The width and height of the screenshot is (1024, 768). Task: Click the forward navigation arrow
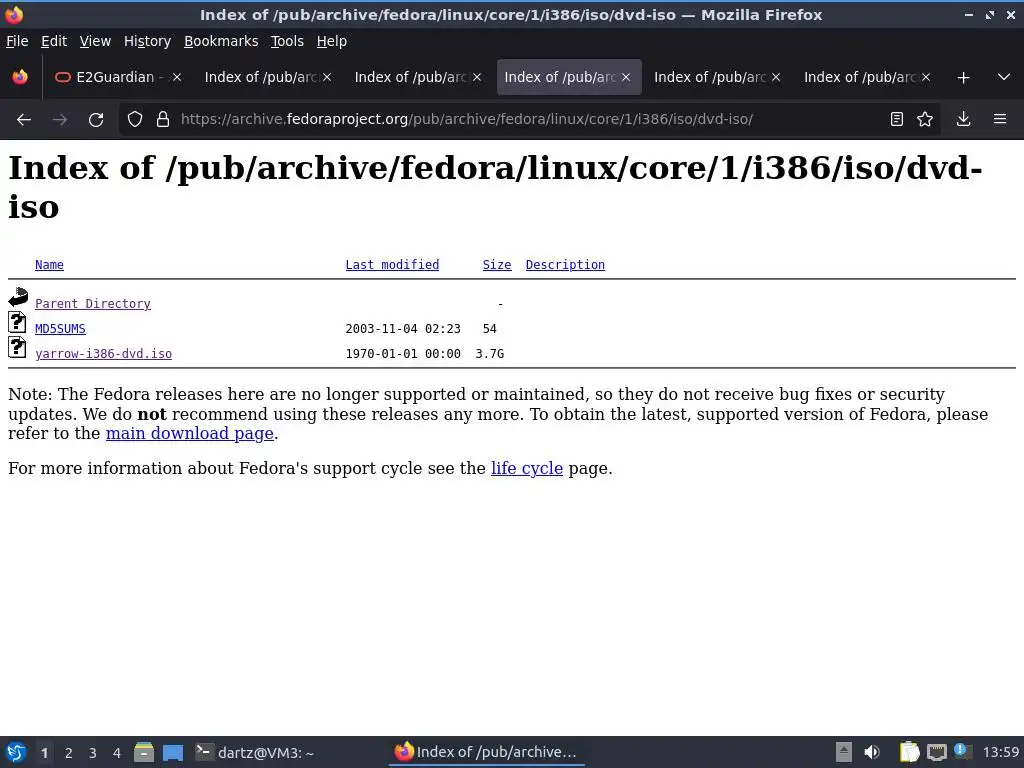pyautogui.click(x=60, y=120)
